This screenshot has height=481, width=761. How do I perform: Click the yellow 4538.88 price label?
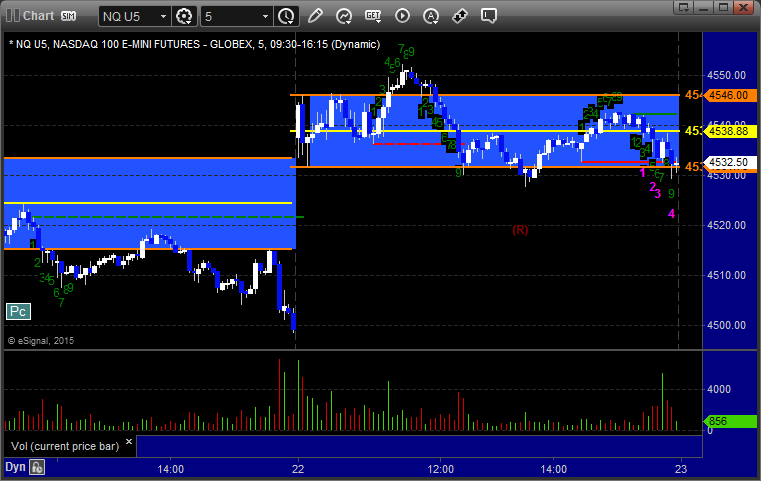click(729, 131)
